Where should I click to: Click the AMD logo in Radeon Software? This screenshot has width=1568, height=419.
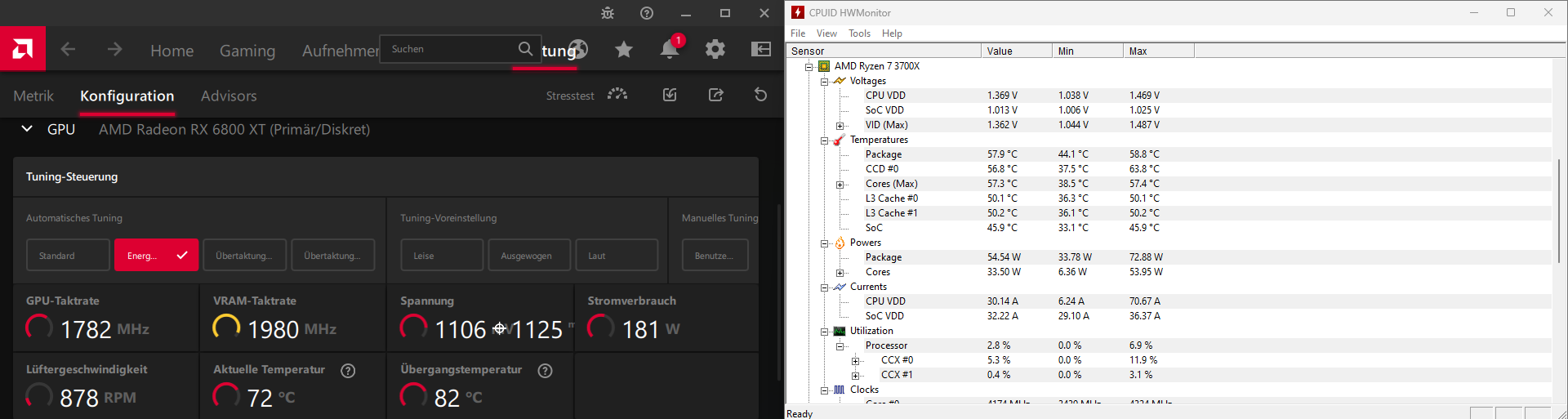pos(23,49)
